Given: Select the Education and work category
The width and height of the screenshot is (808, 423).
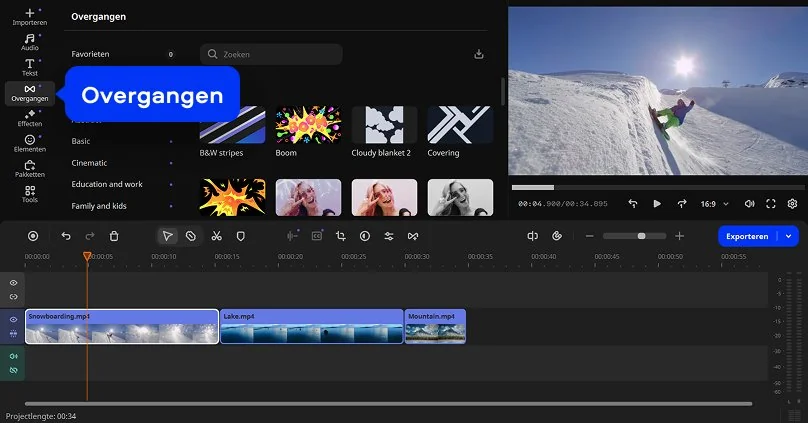Looking at the screenshot, I should coord(107,184).
